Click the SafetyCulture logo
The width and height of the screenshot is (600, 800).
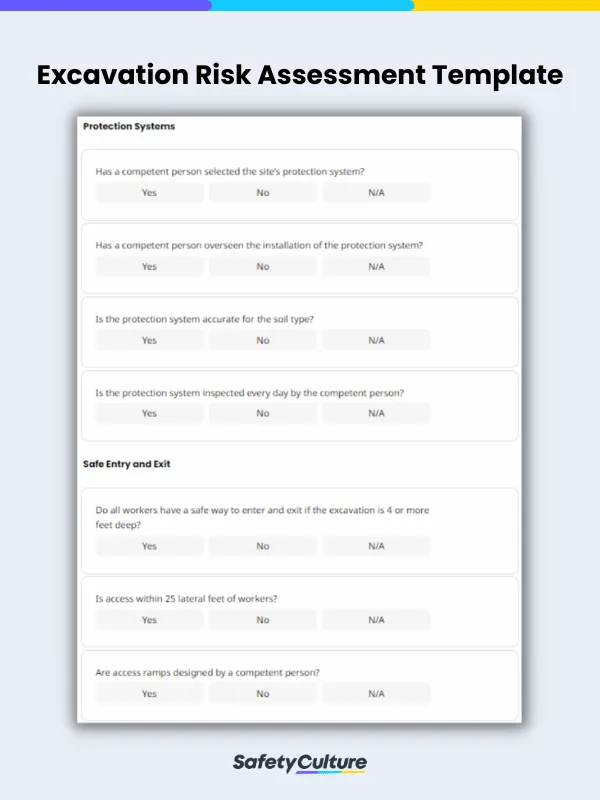(x=300, y=764)
